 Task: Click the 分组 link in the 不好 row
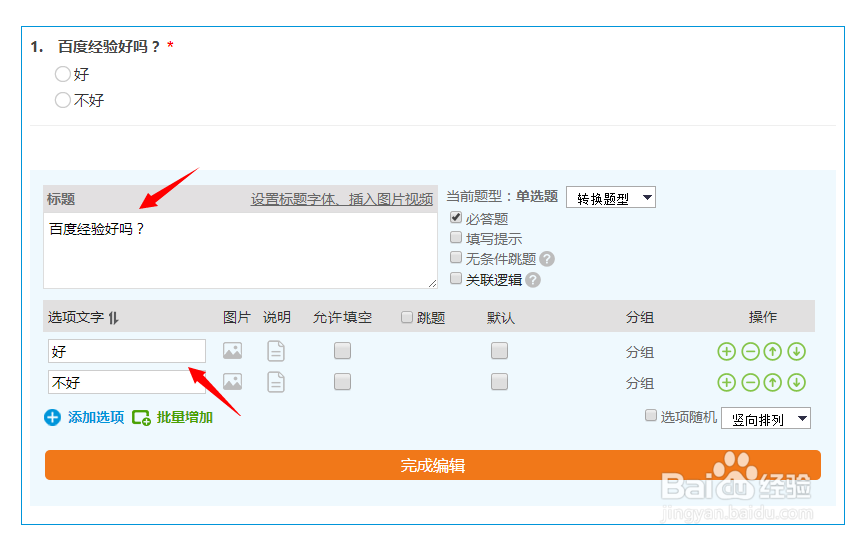tap(640, 383)
